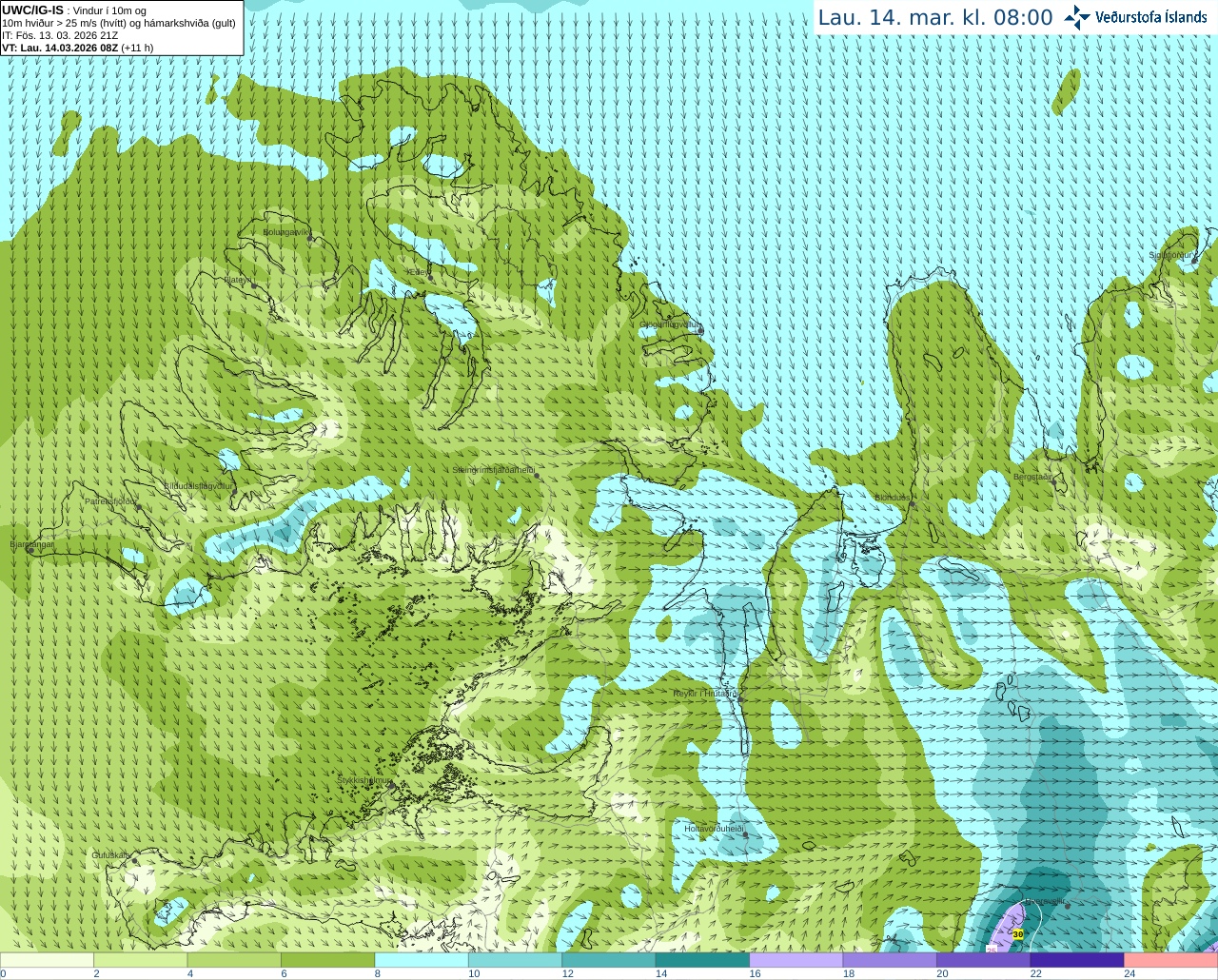Click the Flateyri station dot
Viewport: 1218px width, 980px height.
pos(253,285)
